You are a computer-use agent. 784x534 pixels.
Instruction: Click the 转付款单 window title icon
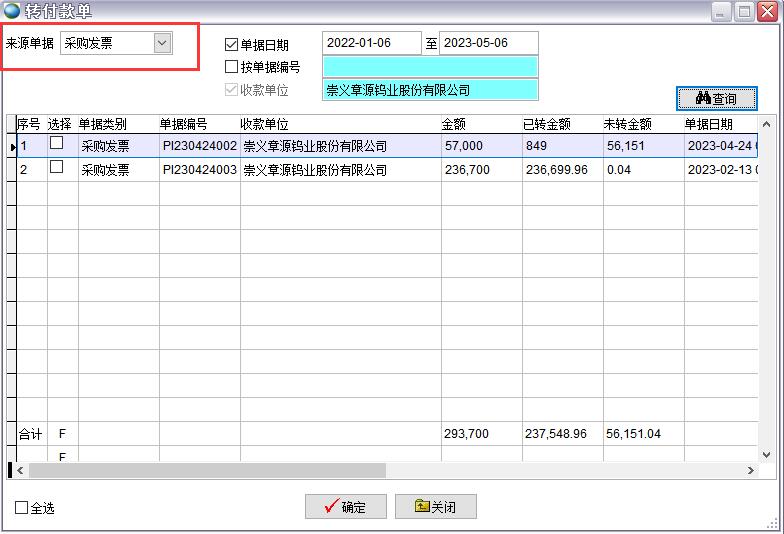(x=12, y=11)
